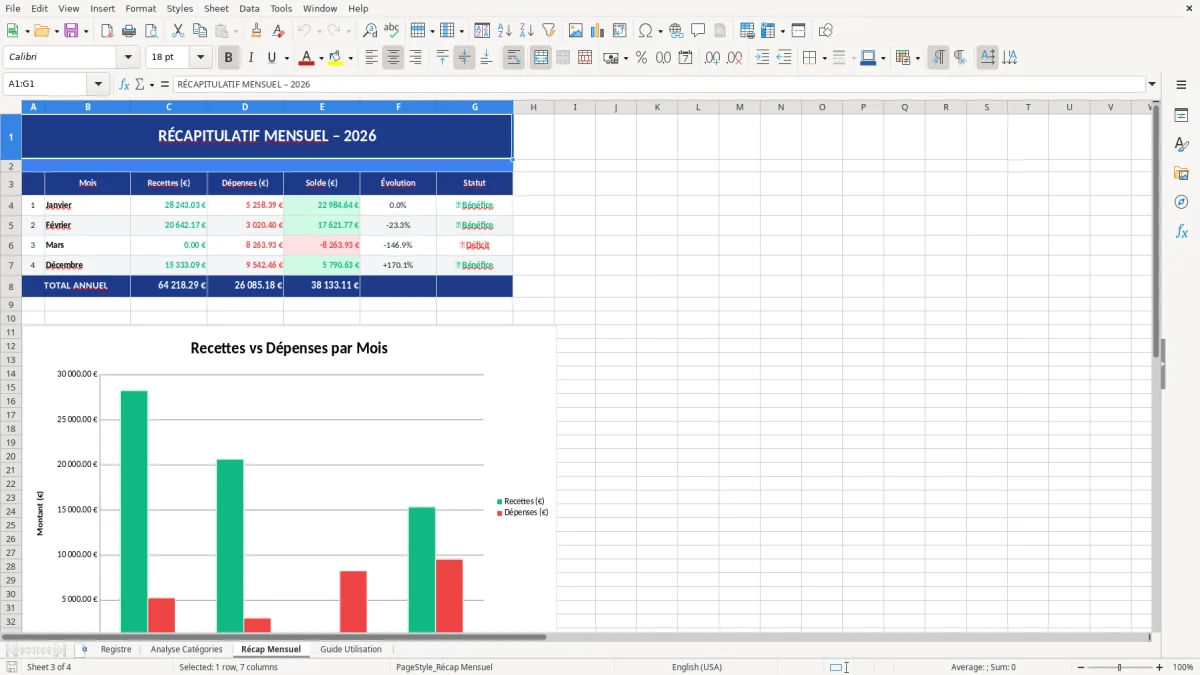Image resolution: width=1200 pixels, height=675 pixels.
Task: Open the Styles menu
Action: [x=180, y=8]
